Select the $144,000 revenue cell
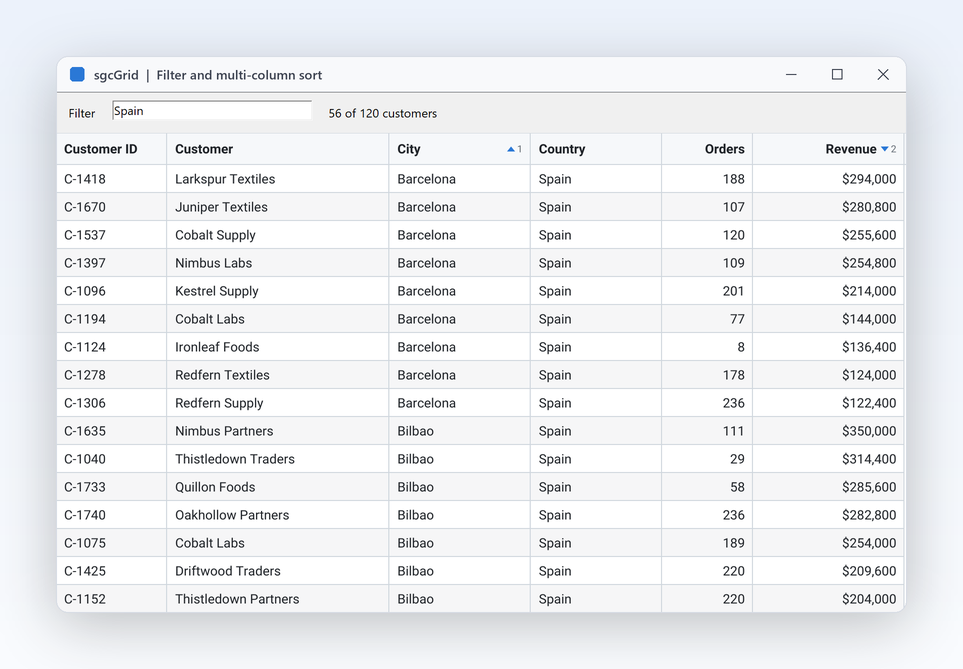The width and height of the screenshot is (963, 669). [x=828, y=319]
